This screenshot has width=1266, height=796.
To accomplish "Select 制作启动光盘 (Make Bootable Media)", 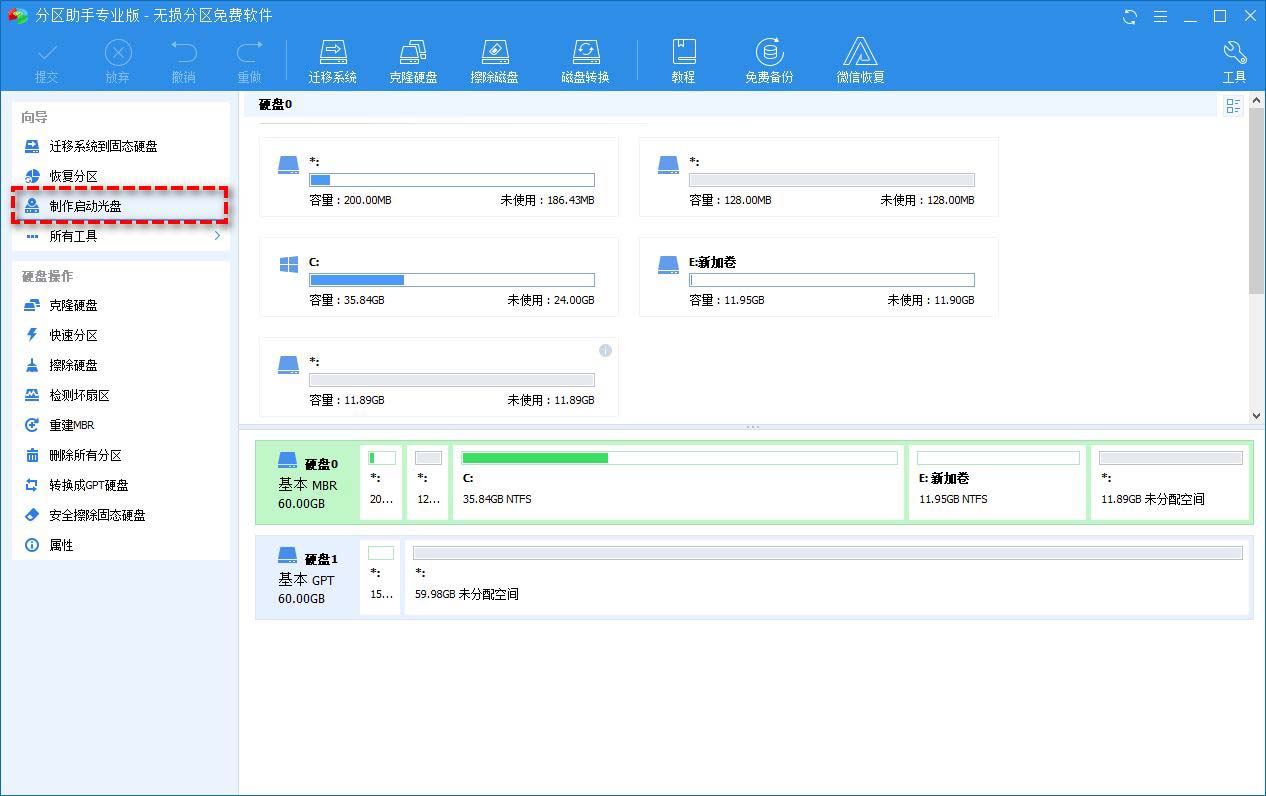I will (x=78, y=206).
